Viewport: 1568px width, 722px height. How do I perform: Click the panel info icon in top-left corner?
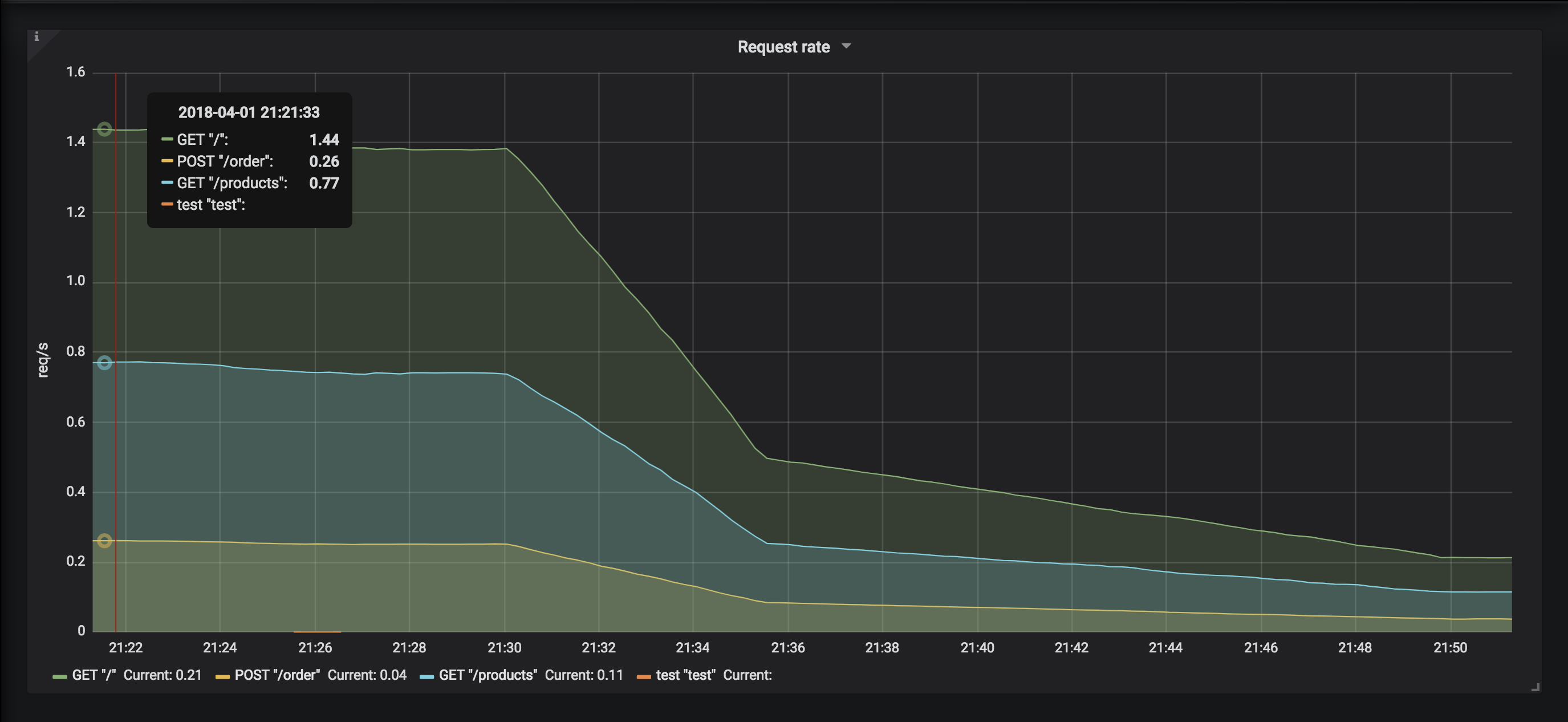pos(36,36)
